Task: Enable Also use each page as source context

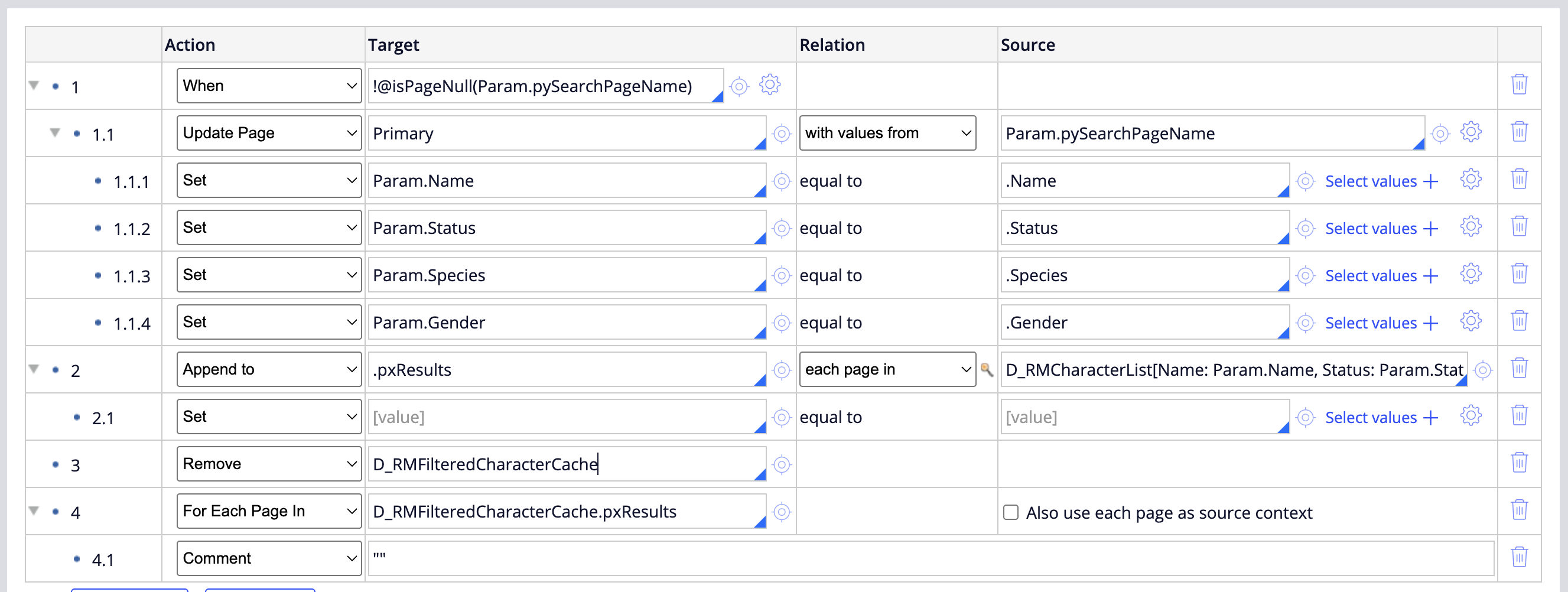Action: pyautogui.click(x=1010, y=512)
